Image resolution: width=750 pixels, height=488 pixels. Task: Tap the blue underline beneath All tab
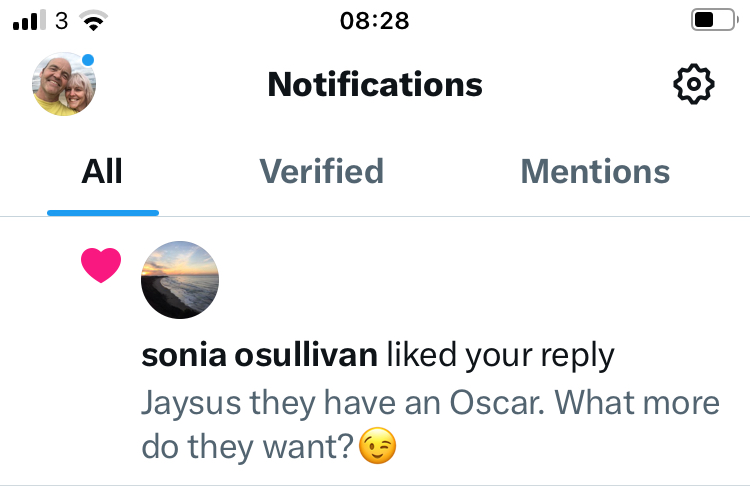click(x=102, y=212)
